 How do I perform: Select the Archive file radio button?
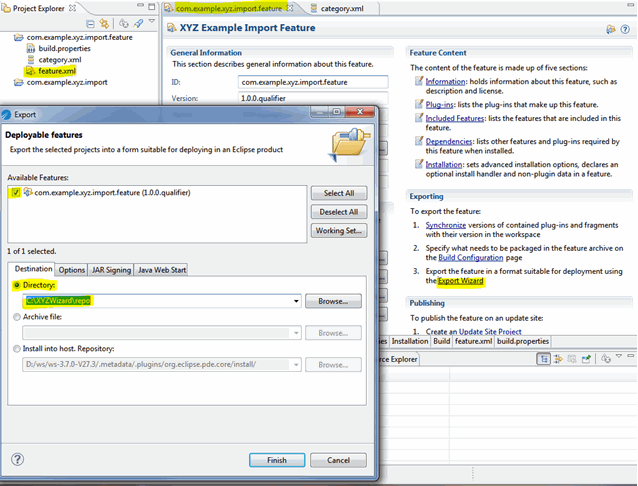(17, 317)
